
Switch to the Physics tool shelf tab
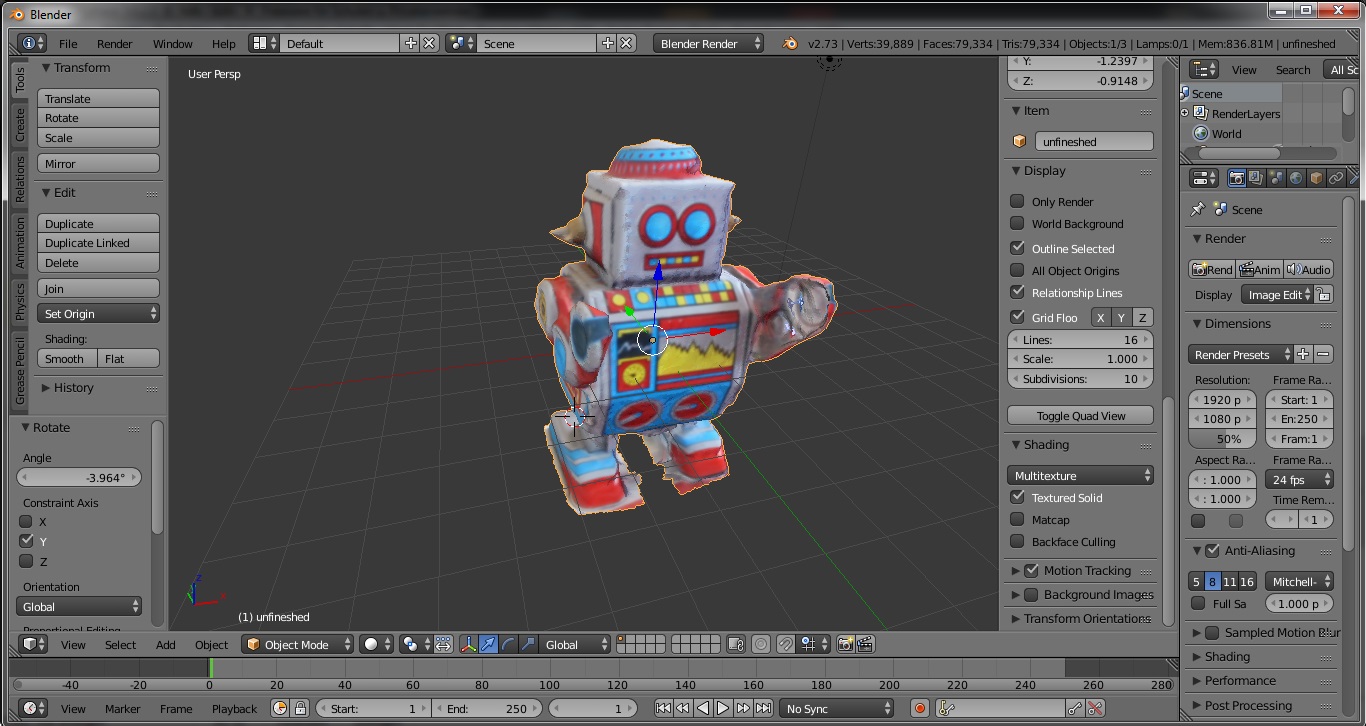click(x=19, y=301)
